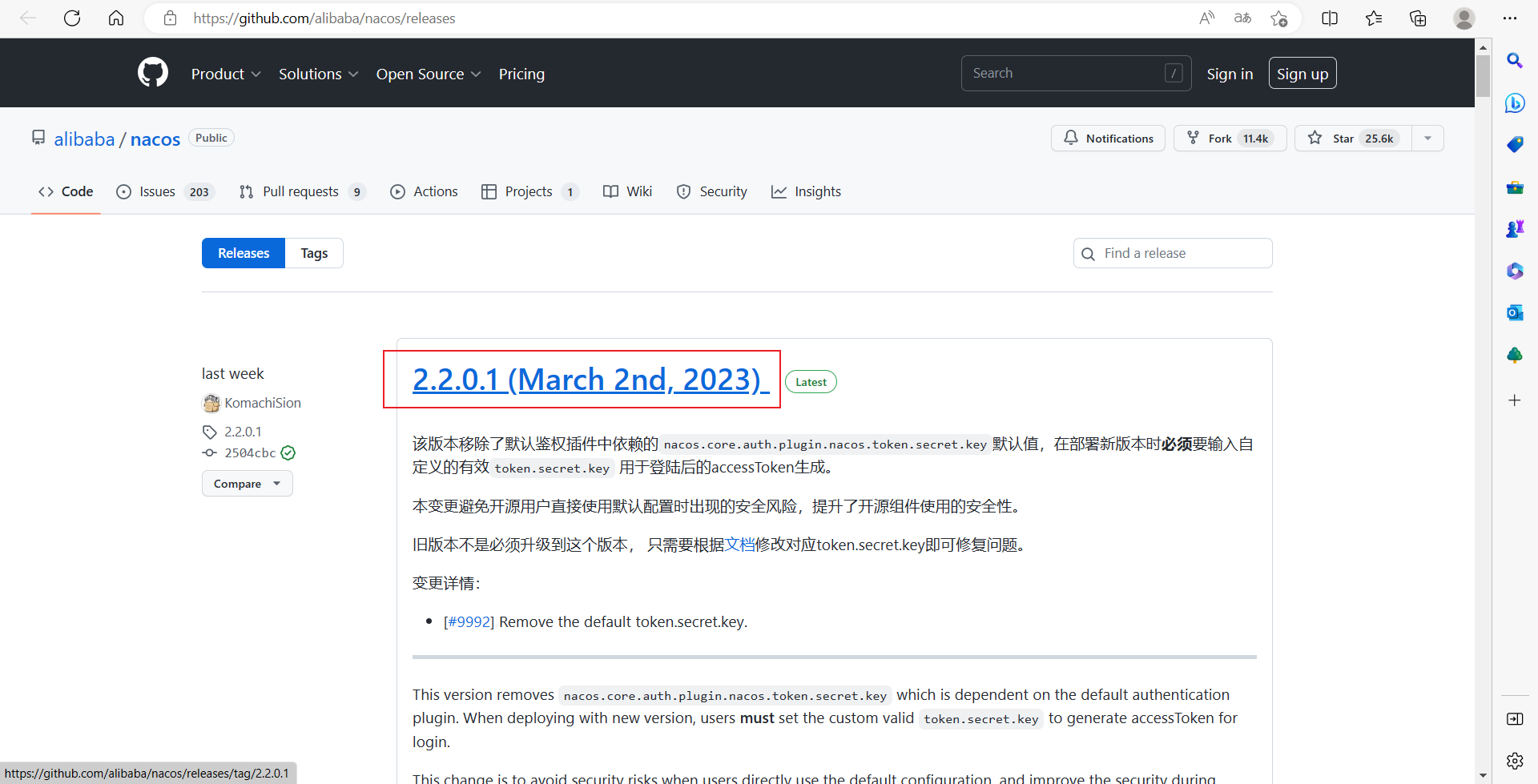The width and height of the screenshot is (1538, 784).
Task: Click the verified commit checkmark icon
Action: [288, 452]
